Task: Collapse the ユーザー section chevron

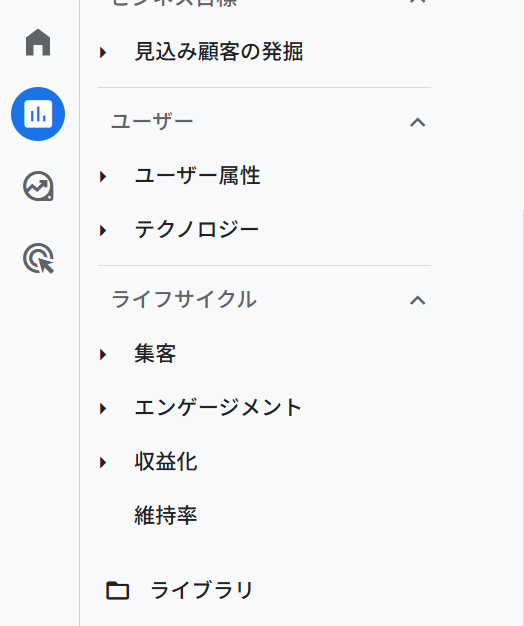Action: pos(417,122)
